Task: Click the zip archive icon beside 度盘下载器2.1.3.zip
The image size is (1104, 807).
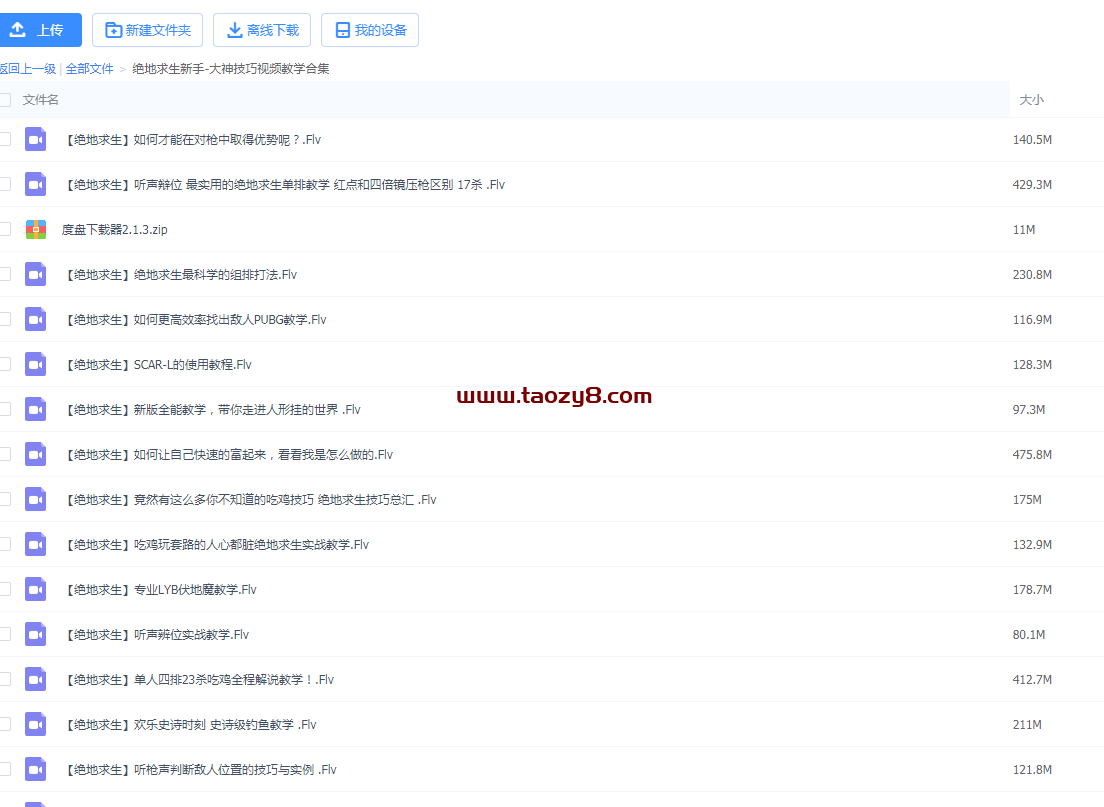Action: point(35,229)
